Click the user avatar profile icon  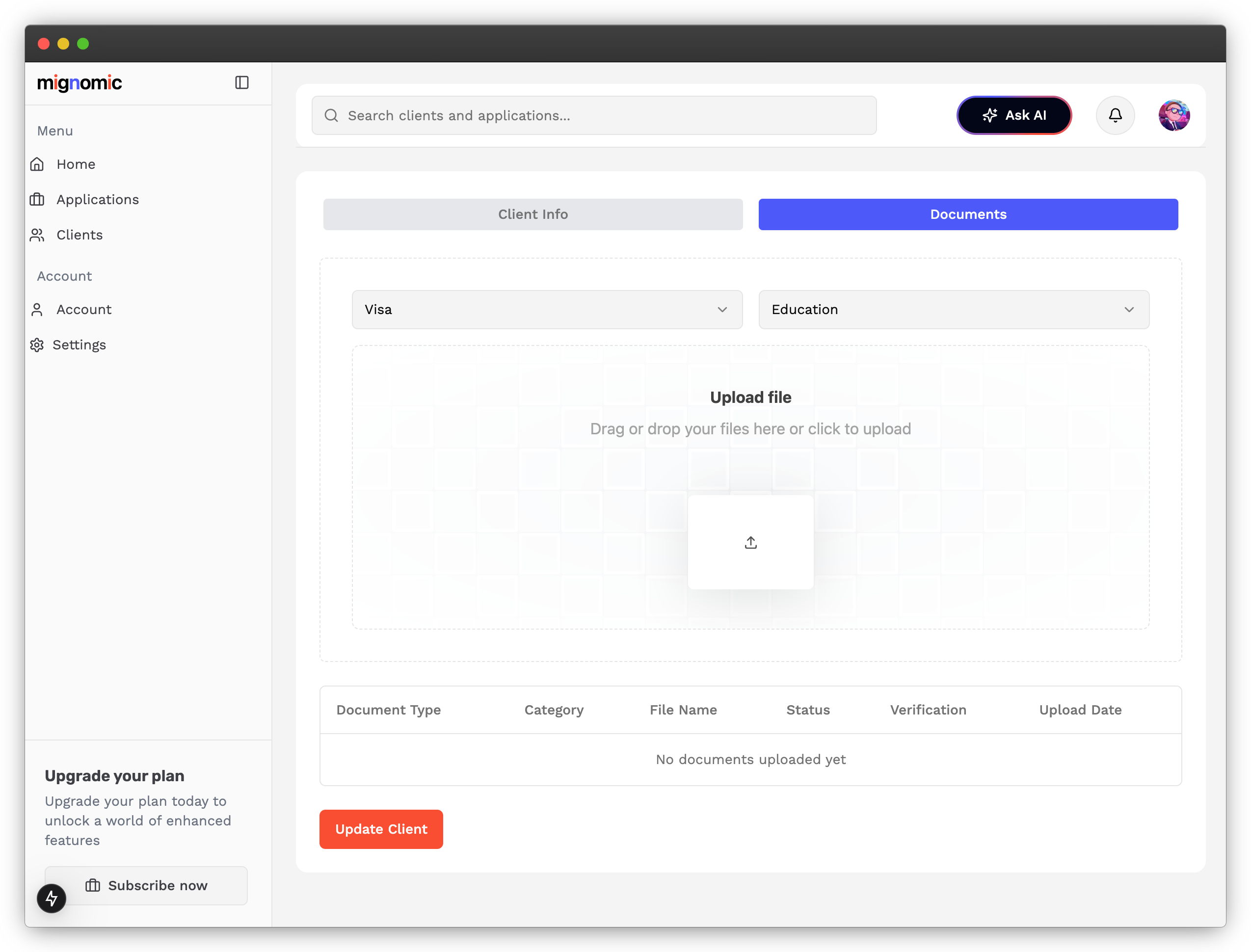(x=1174, y=115)
